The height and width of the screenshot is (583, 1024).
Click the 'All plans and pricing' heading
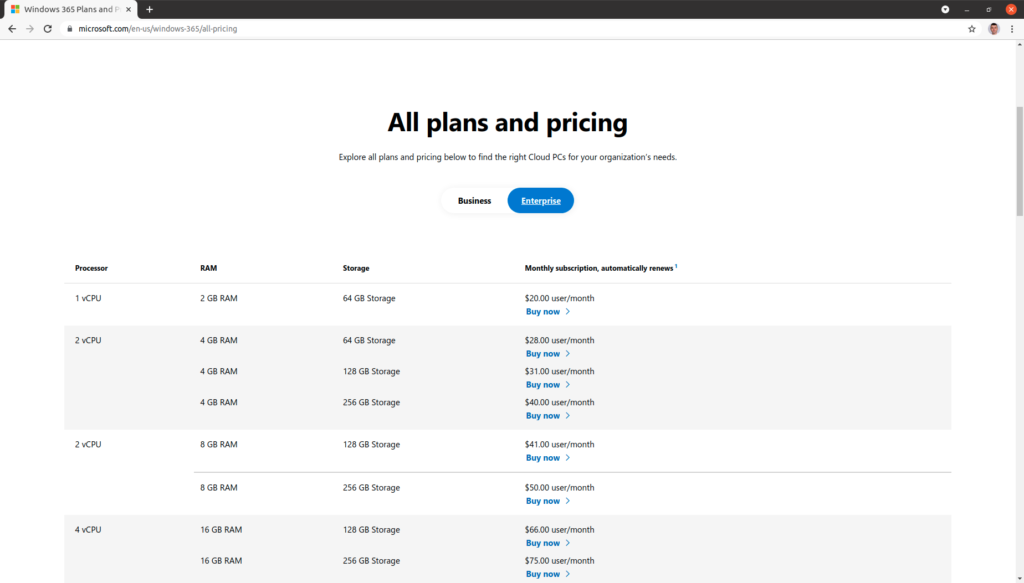pos(507,122)
